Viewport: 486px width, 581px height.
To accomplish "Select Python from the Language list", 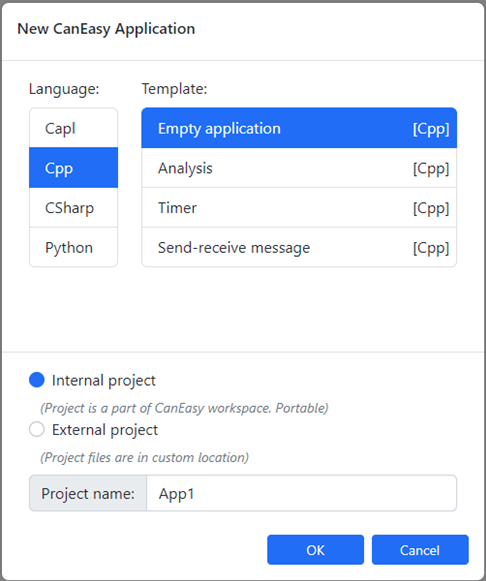I will click(73, 247).
